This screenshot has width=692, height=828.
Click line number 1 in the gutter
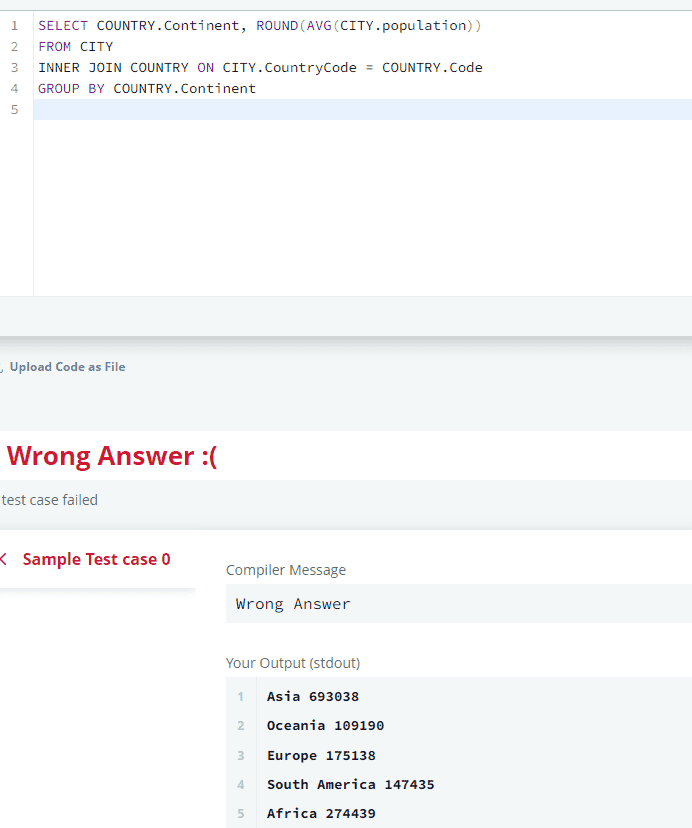14,25
